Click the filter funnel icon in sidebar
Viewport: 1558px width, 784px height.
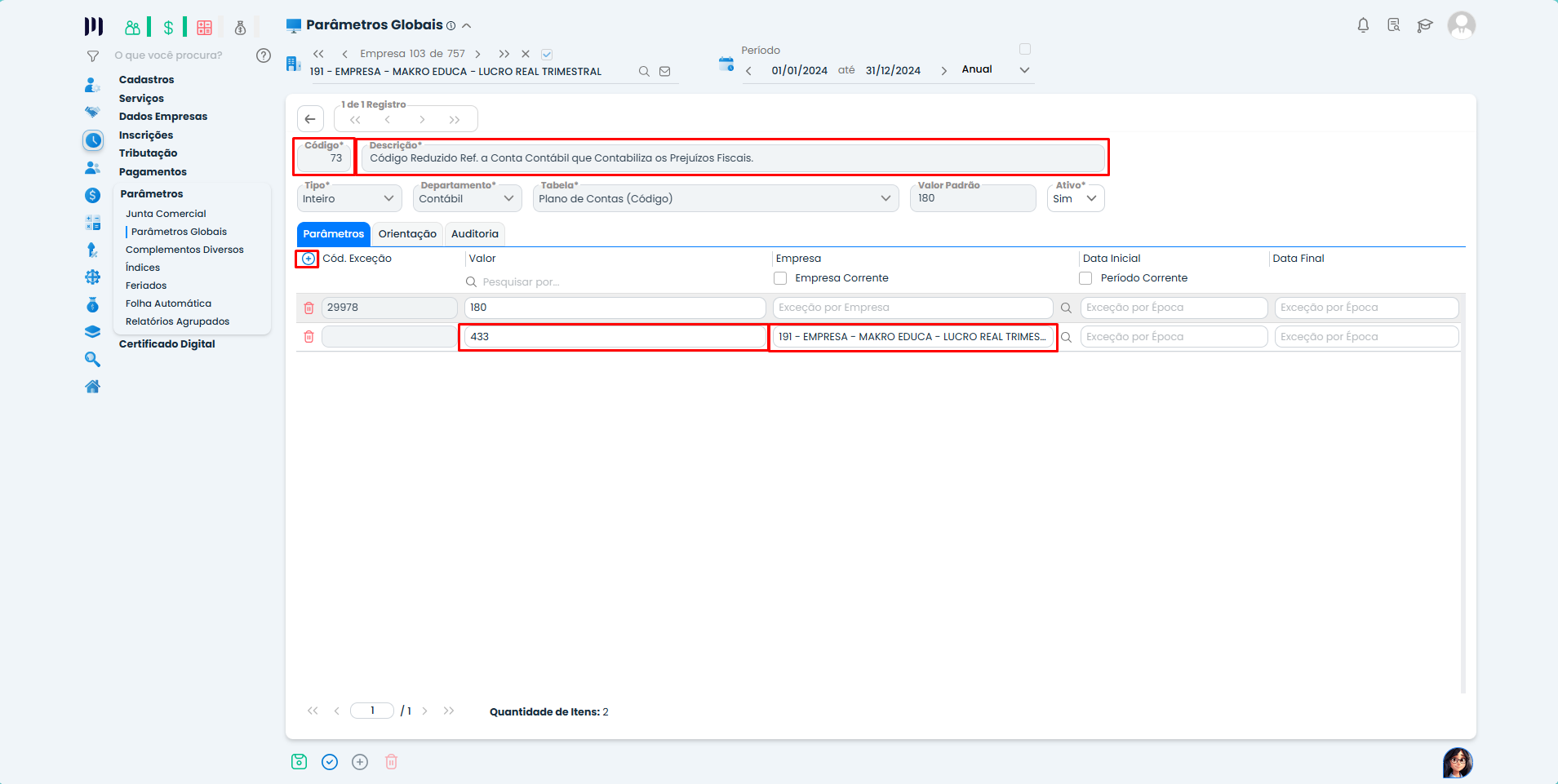pyautogui.click(x=93, y=55)
